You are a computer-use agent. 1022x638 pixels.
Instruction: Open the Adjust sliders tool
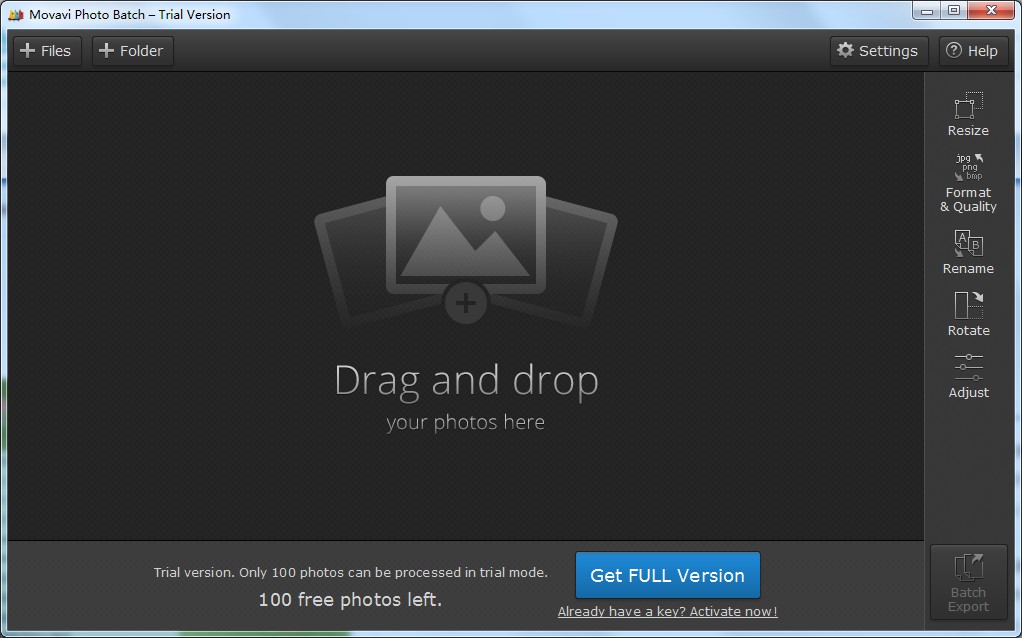click(968, 376)
